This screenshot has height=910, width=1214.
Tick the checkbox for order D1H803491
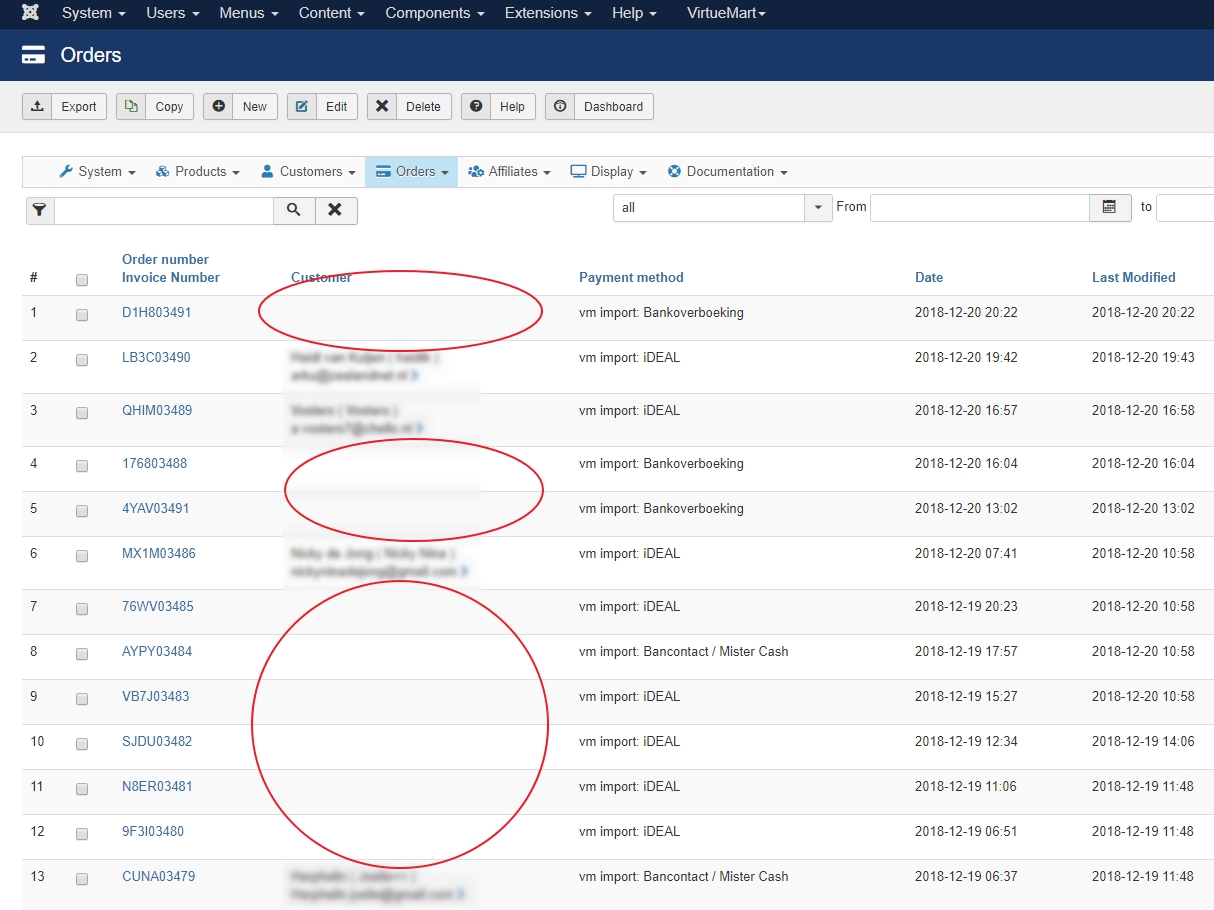point(82,315)
